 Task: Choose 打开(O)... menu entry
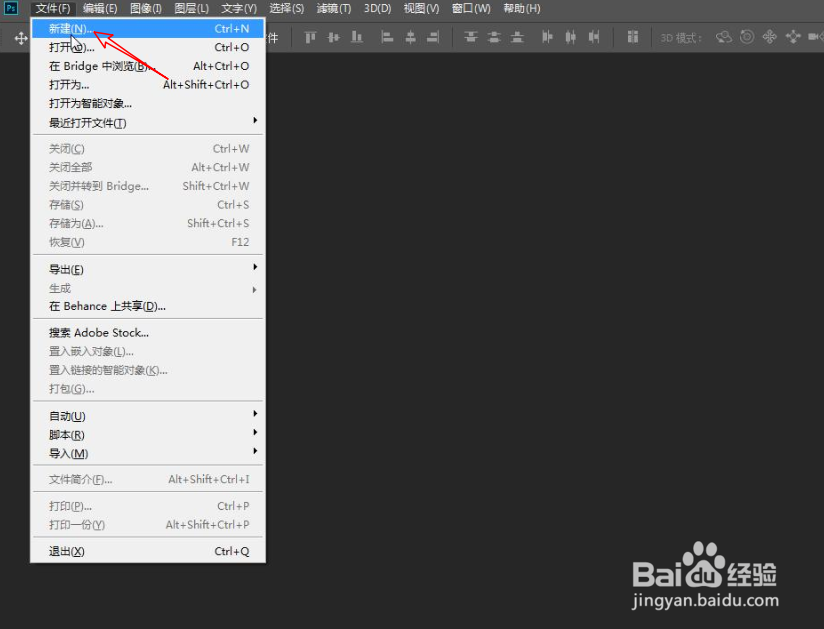coord(148,47)
